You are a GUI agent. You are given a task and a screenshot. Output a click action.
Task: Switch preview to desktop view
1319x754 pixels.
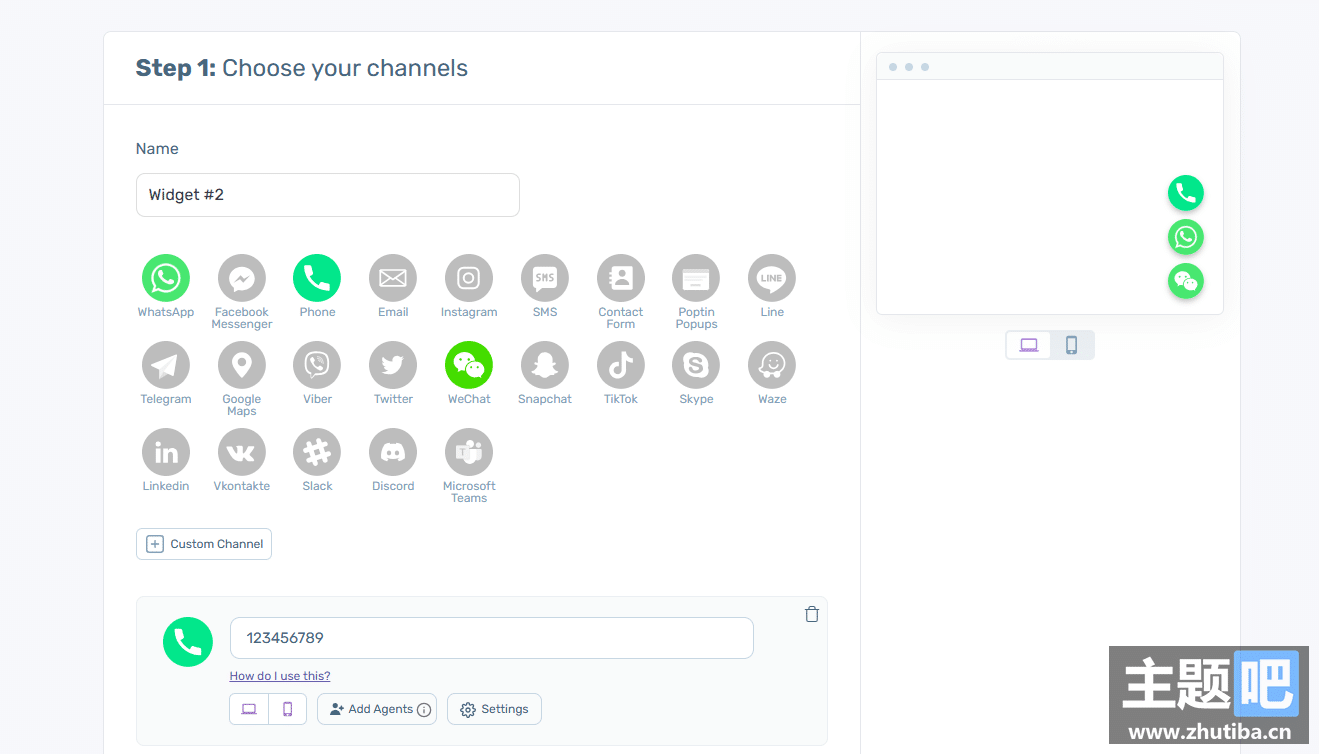[x=1029, y=345]
